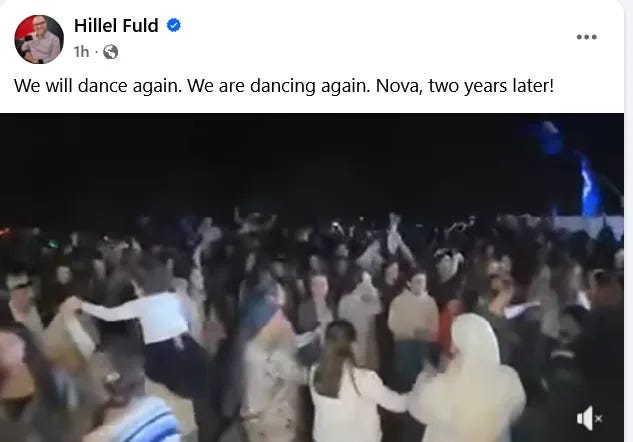Click the blue verified badge
The height and width of the screenshot is (442, 633).
(174, 25)
